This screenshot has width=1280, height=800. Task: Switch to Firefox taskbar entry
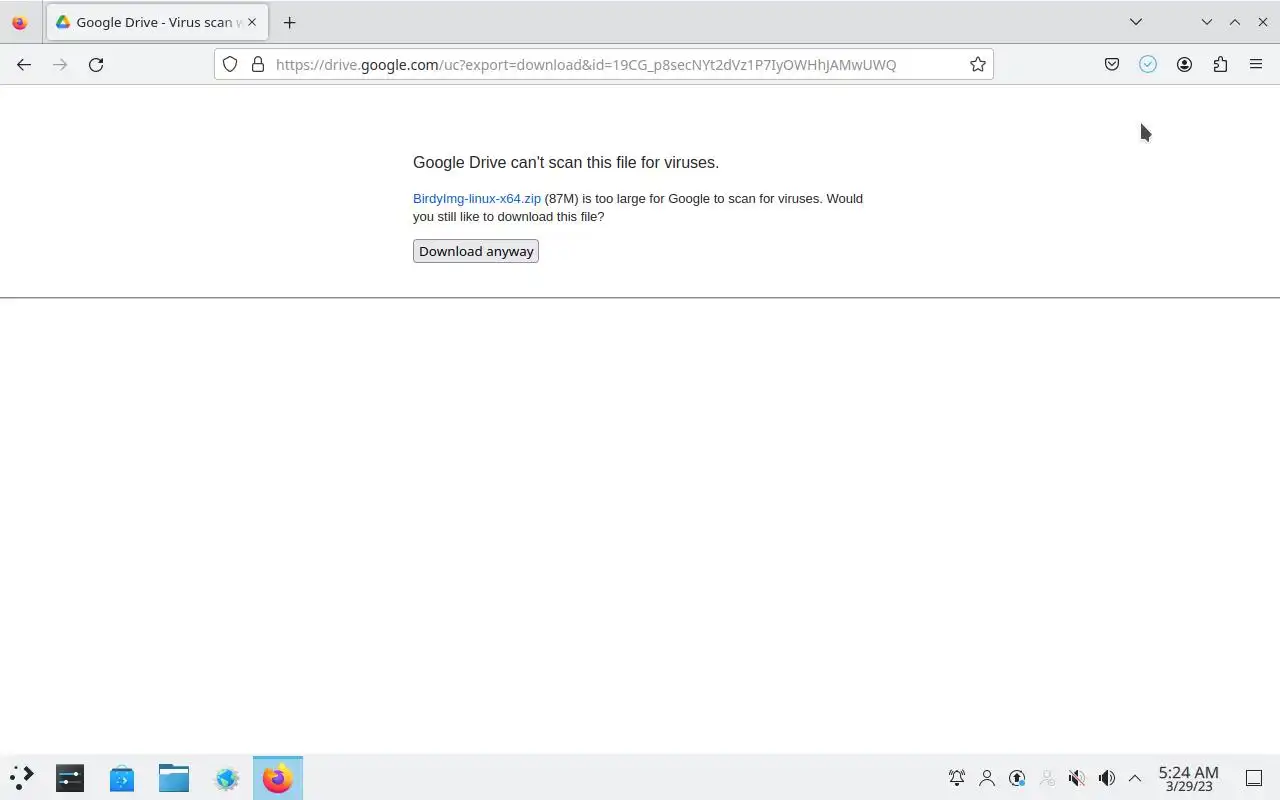278,777
